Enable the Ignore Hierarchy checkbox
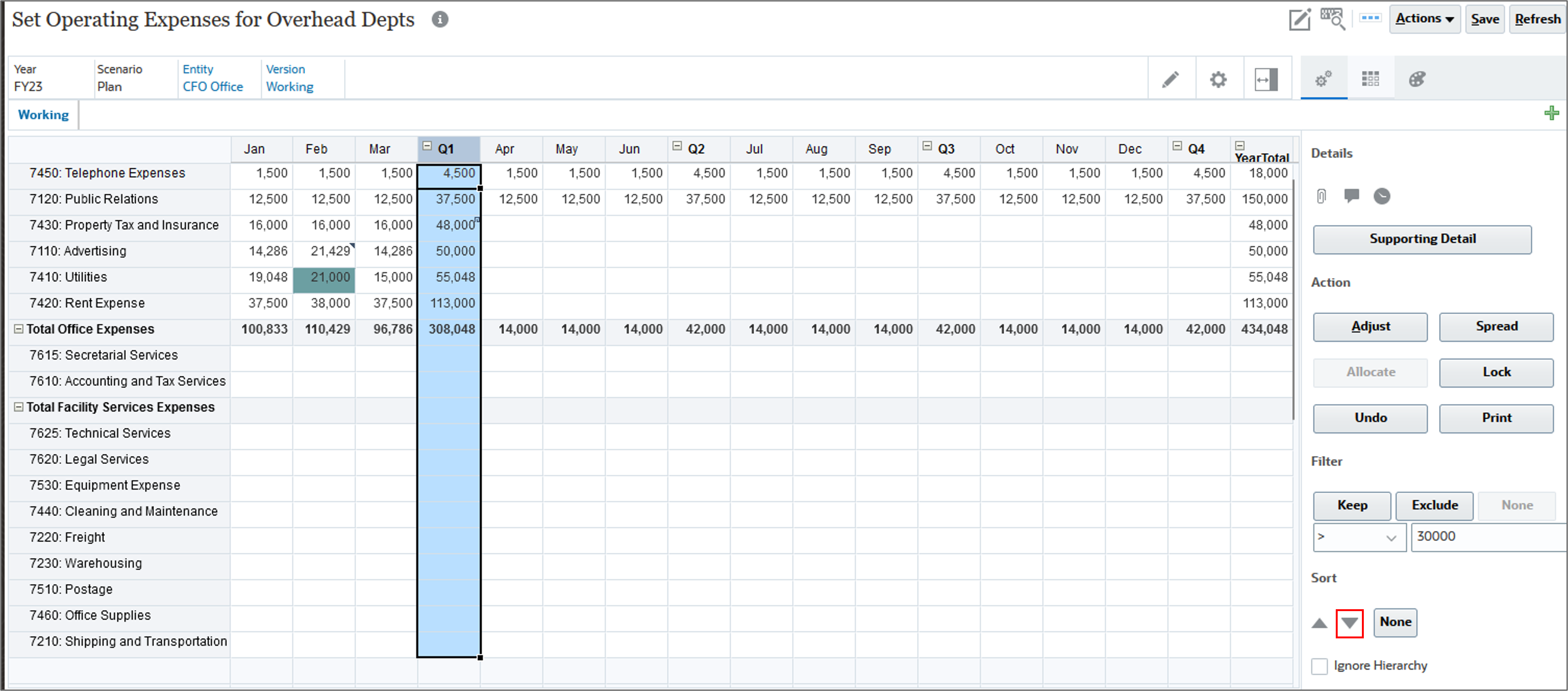This screenshot has height=691, width=1568. 1319,666
